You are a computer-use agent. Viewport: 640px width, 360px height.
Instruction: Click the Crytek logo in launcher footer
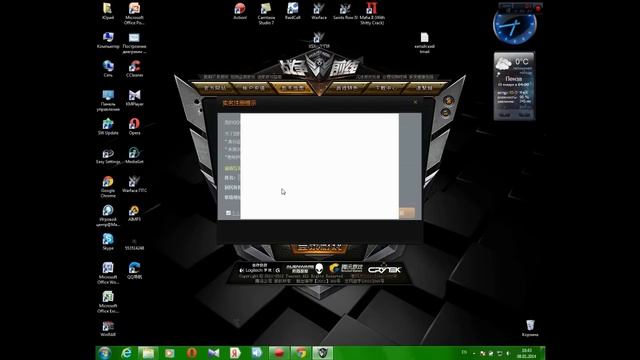click(384, 269)
